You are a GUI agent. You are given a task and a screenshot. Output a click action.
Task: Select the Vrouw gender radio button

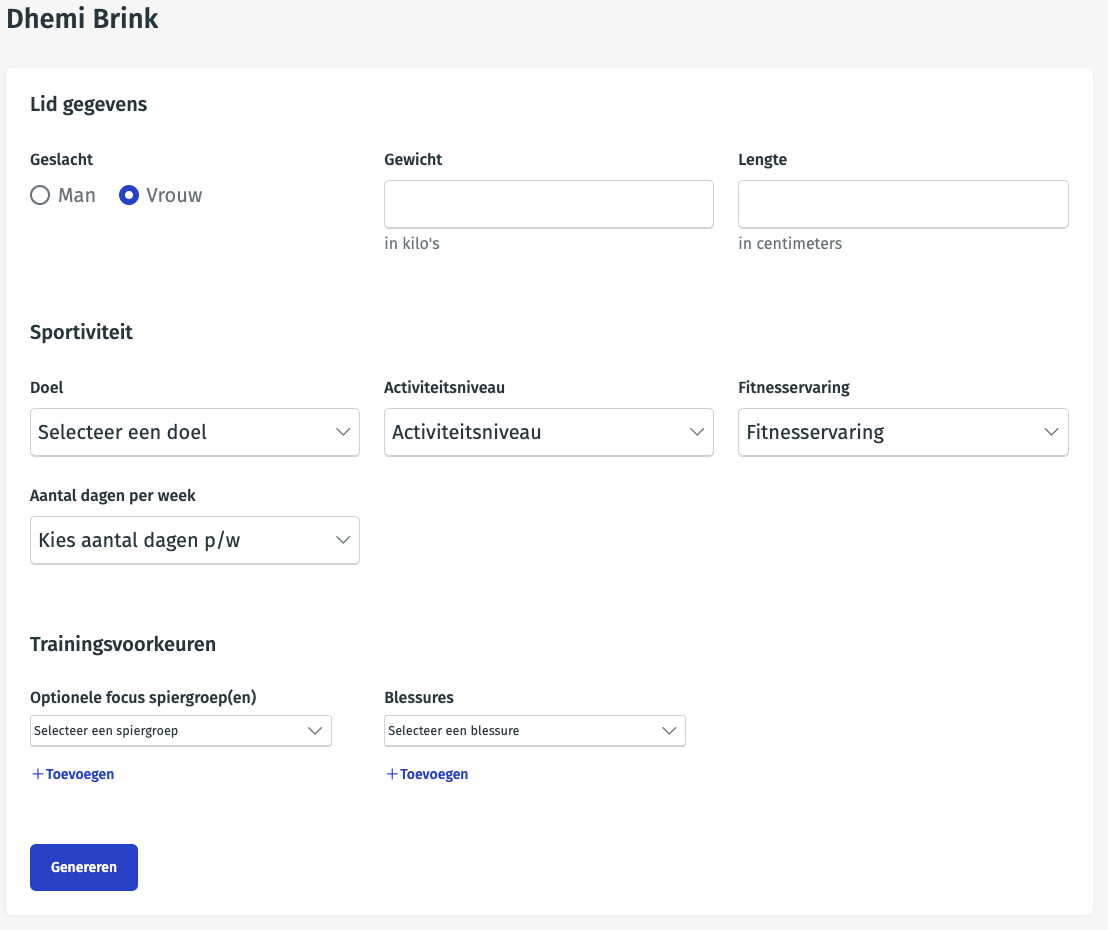pos(129,196)
